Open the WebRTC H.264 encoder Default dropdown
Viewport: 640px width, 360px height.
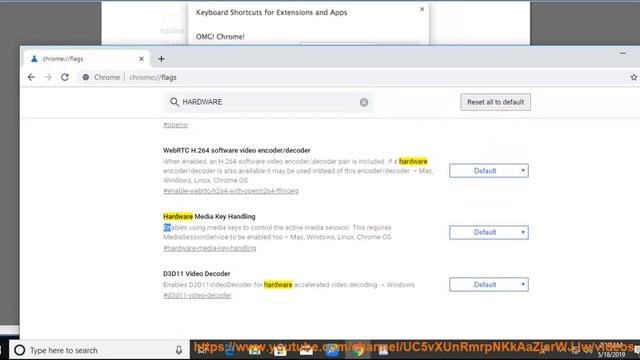point(489,171)
